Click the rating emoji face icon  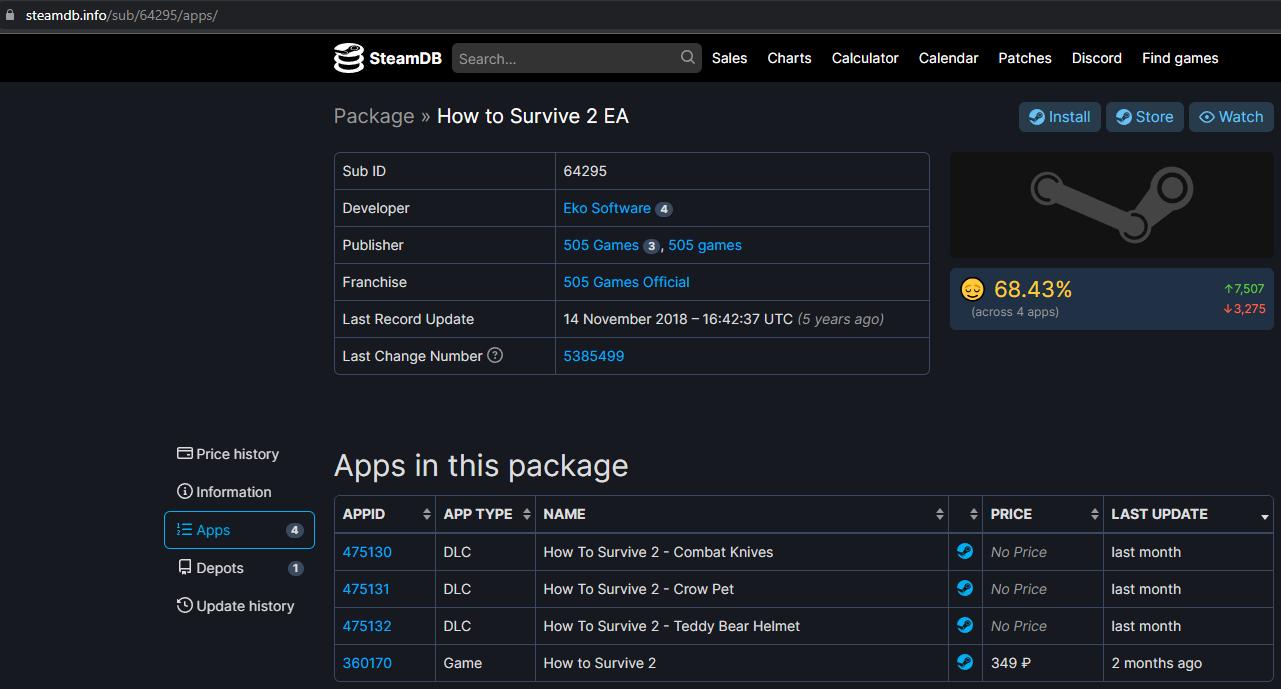(x=972, y=290)
